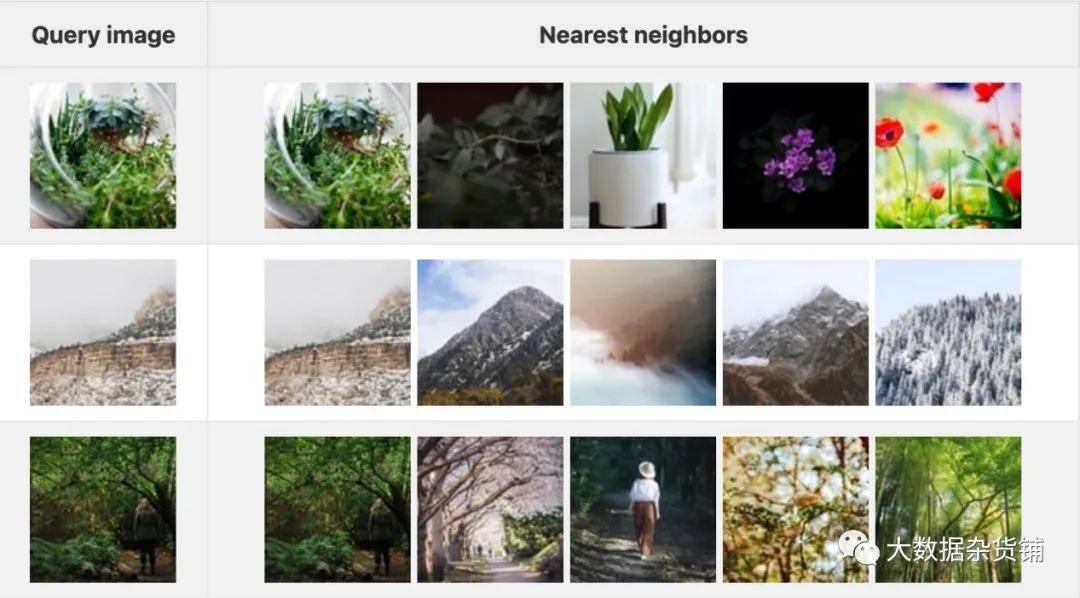The height and width of the screenshot is (598, 1080).
Task: Click the terrarium query image
Action: coord(103,156)
